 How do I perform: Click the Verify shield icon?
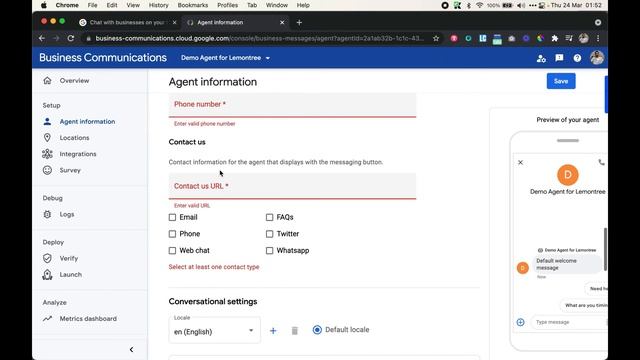47,258
